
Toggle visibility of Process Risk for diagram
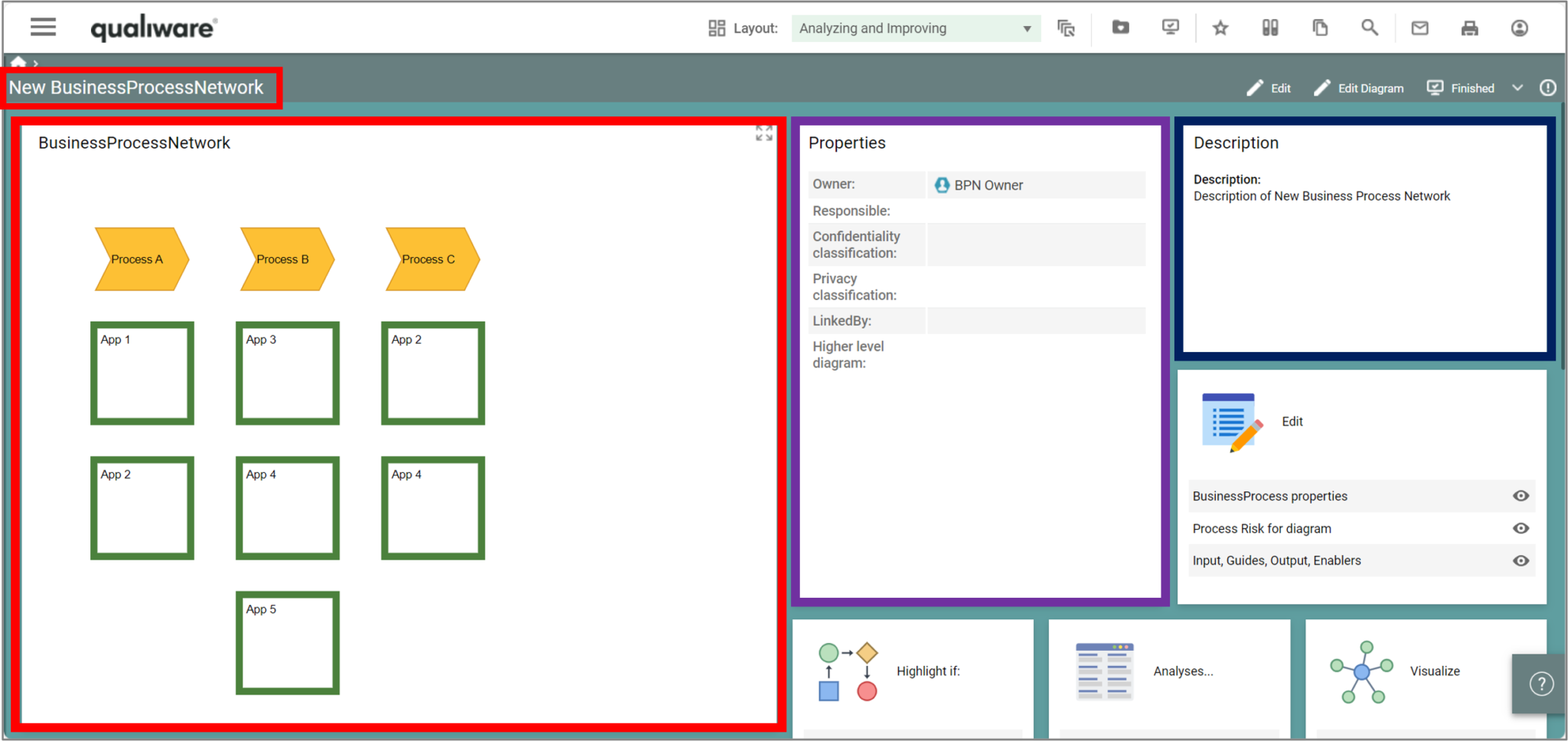tap(1521, 528)
